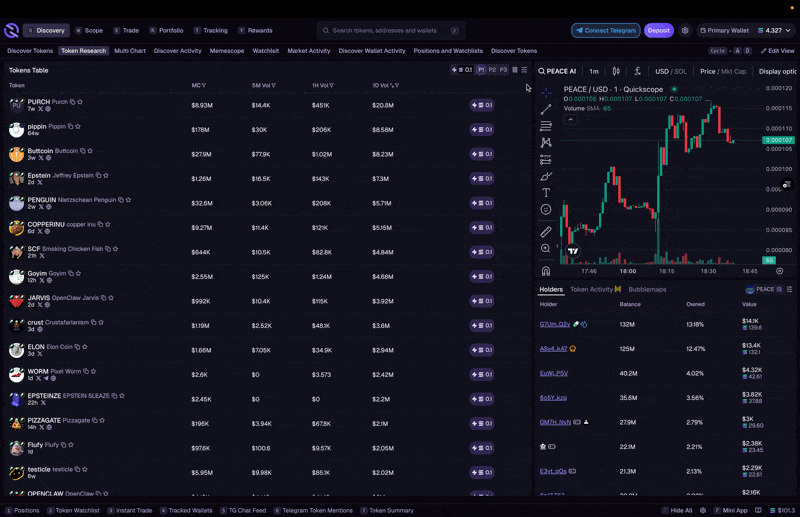The image size is (800, 517).
Task: Star the pippin token as favorite
Action: (x=78, y=127)
